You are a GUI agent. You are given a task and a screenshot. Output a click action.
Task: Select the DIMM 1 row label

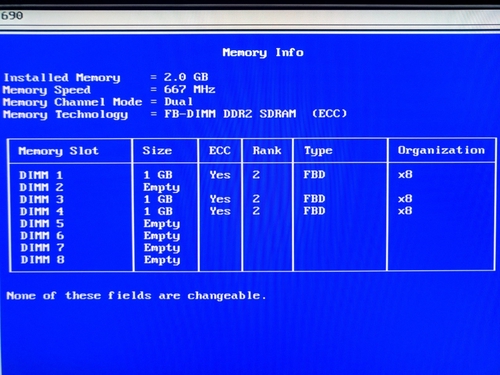tap(41, 175)
